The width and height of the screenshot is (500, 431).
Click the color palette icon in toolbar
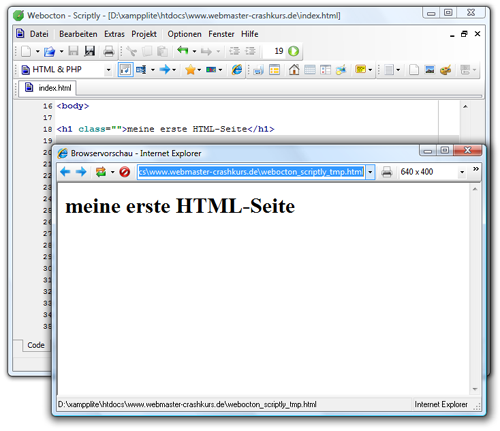tap(445, 70)
